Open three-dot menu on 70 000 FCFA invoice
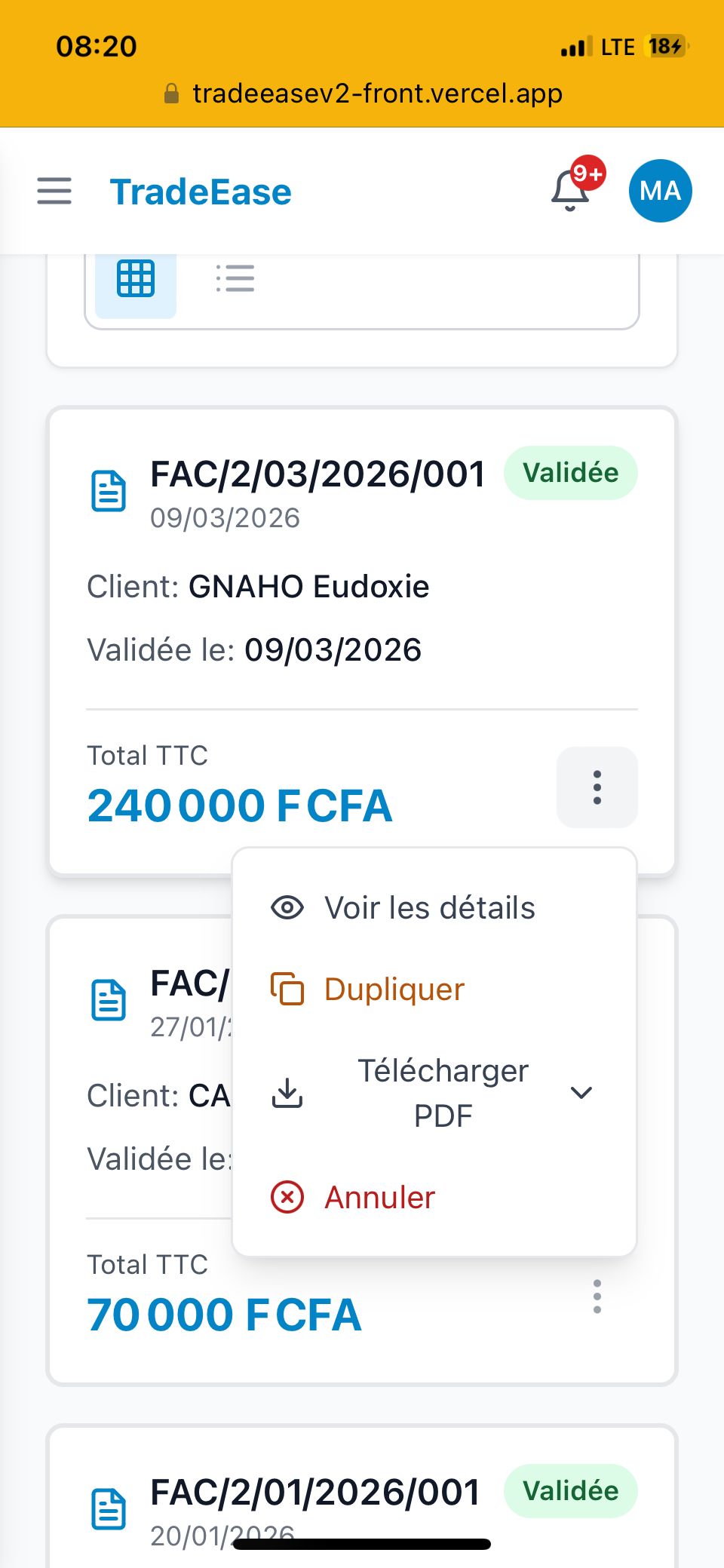This screenshot has width=724, height=1568. 597,1296
